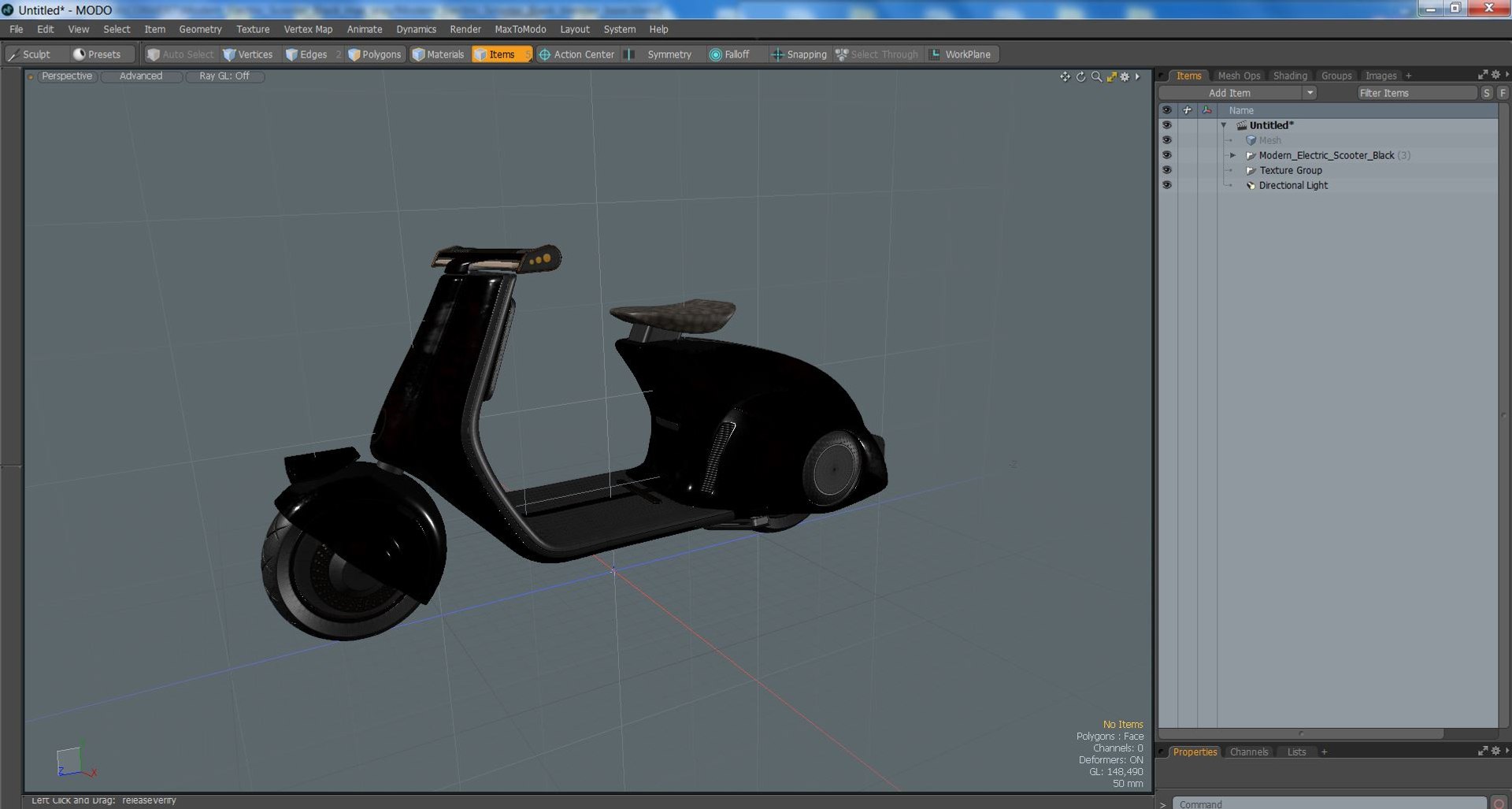Open the MaxToModo menu
1512x809 pixels.
coord(520,29)
